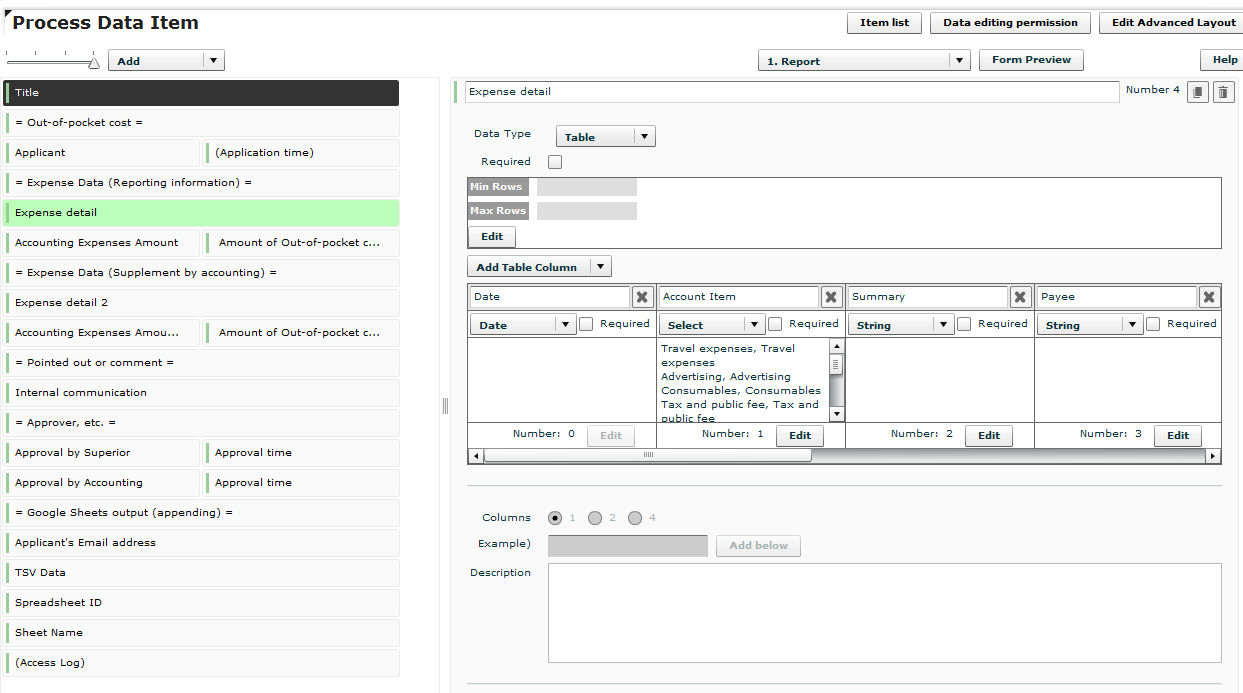Remove the Account Item column with its X icon
Image resolution: width=1243 pixels, height=693 pixels.
(x=831, y=296)
